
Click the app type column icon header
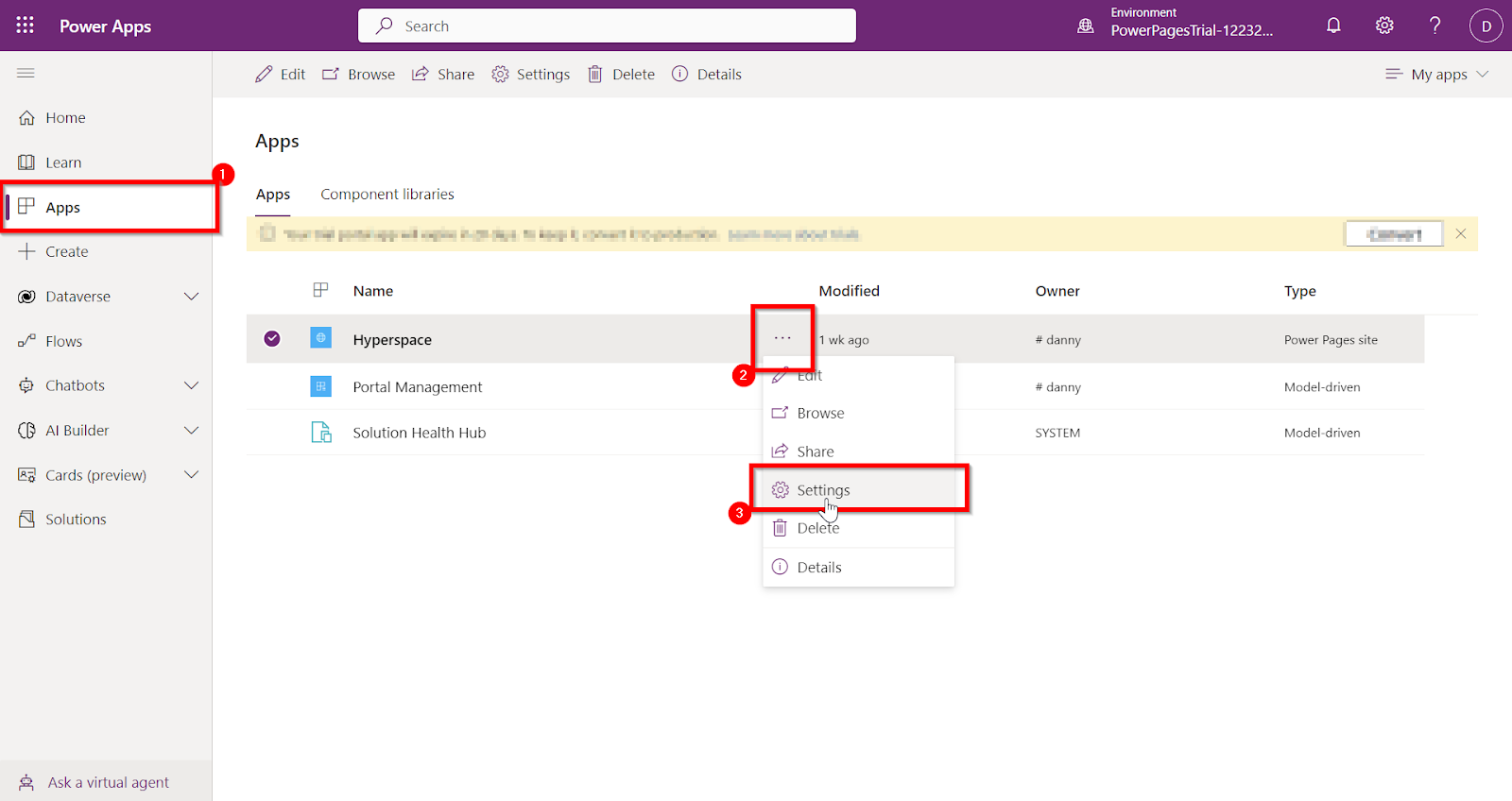click(320, 290)
